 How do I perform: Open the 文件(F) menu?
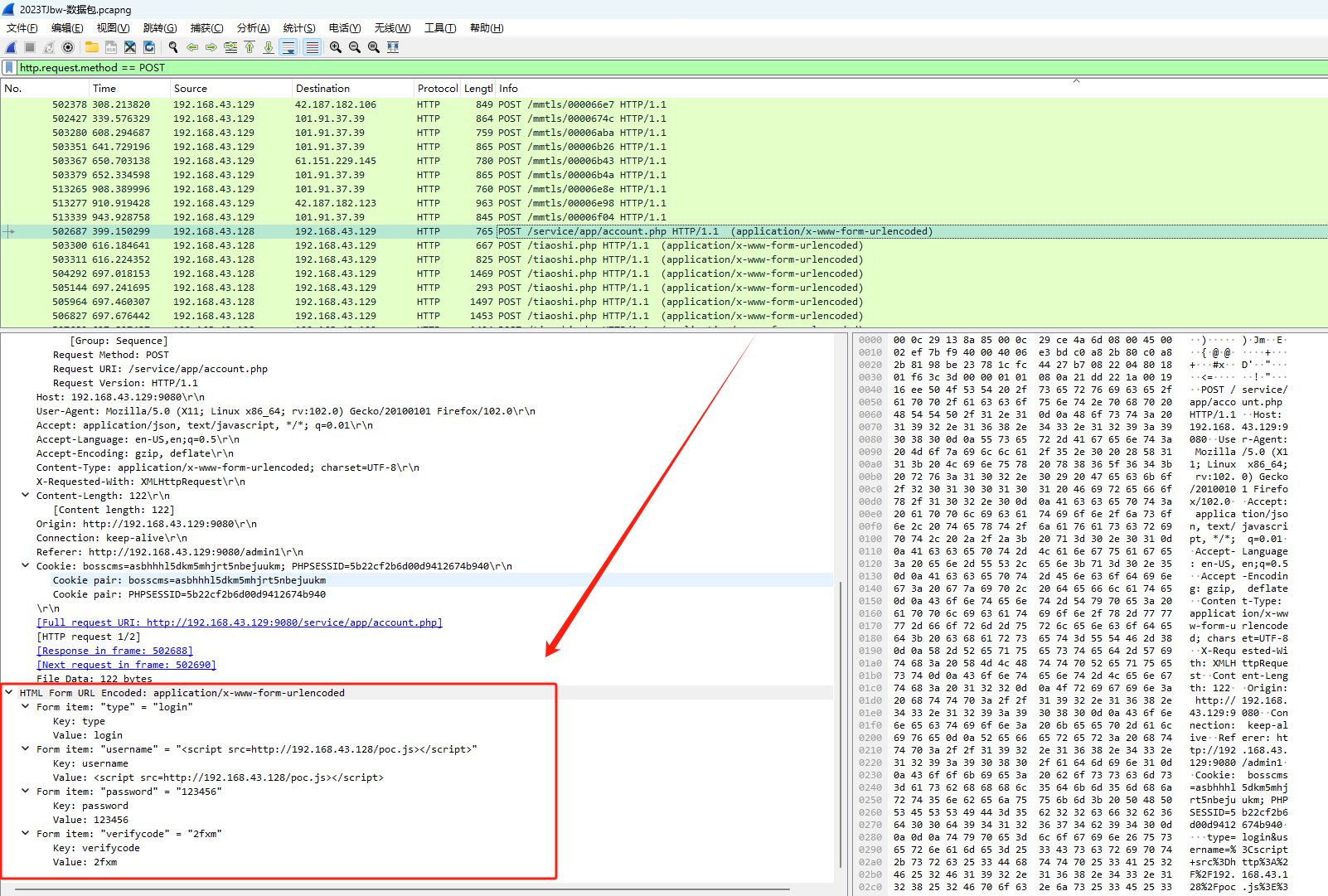(22, 28)
